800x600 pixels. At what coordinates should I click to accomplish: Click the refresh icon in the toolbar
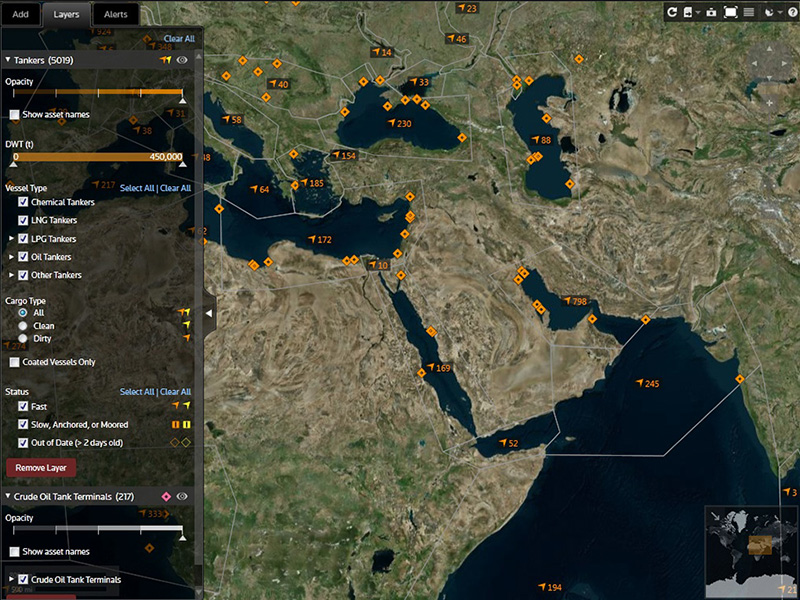(672, 12)
